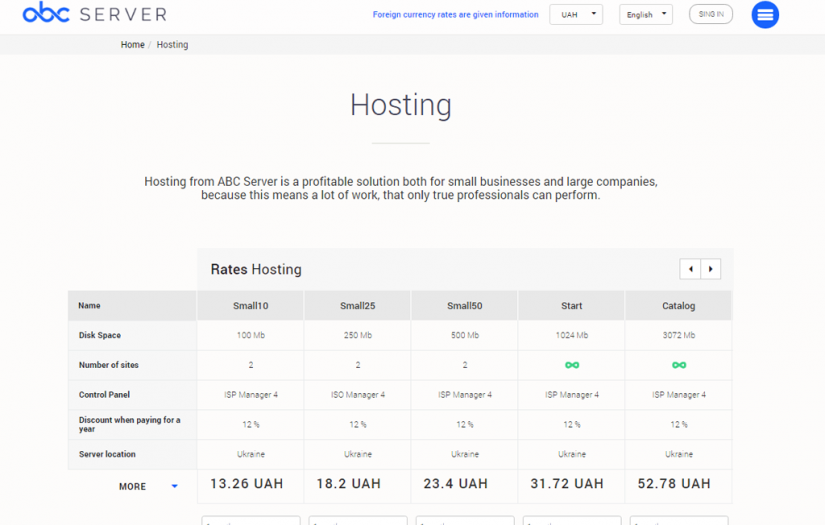Click the previous arrow in Rates Hosting
This screenshot has width=825, height=525.
690,269
